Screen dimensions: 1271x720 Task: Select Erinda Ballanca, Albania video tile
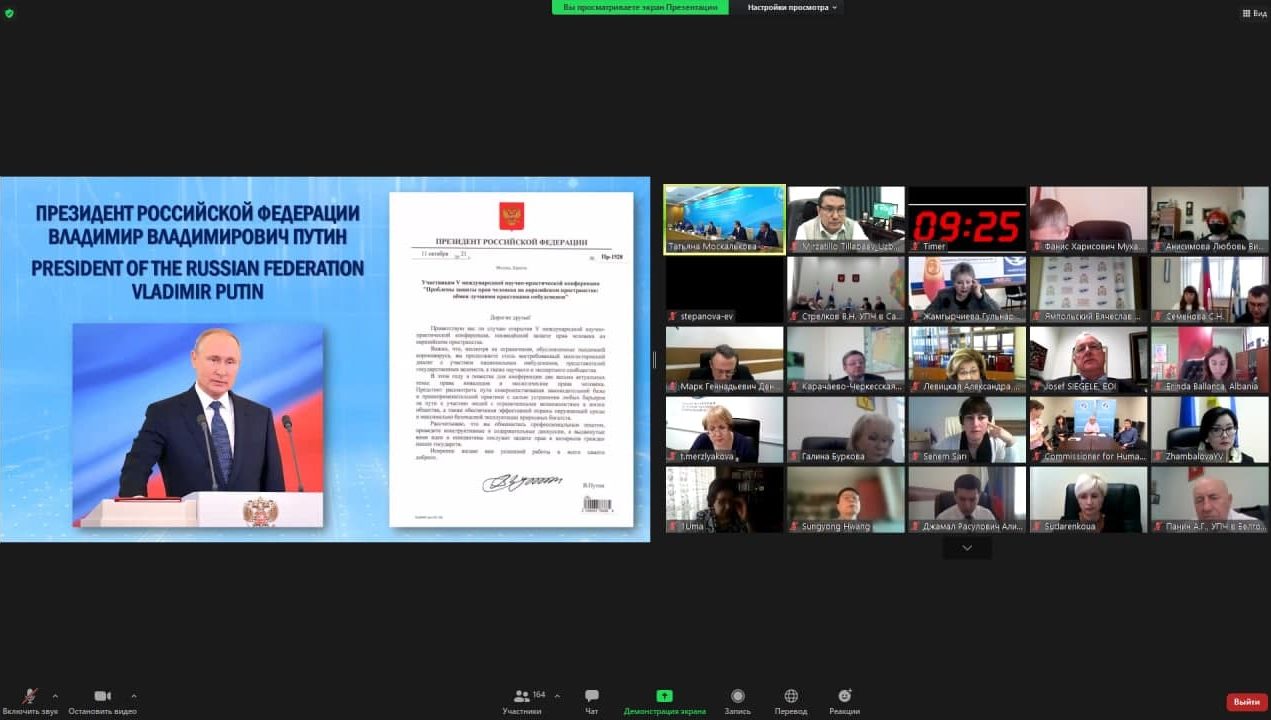point(1210,359)
